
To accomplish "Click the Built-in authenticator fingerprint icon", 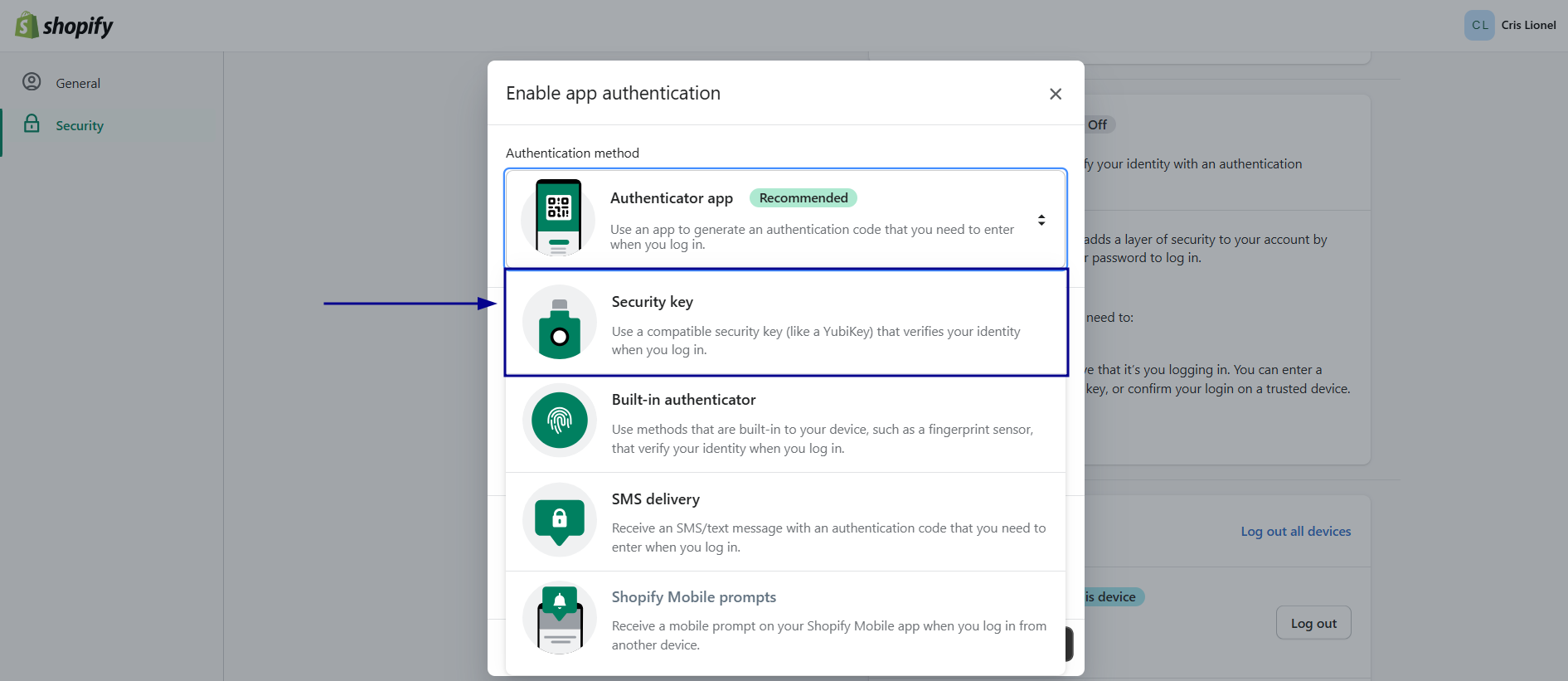I will click(560, 421).
